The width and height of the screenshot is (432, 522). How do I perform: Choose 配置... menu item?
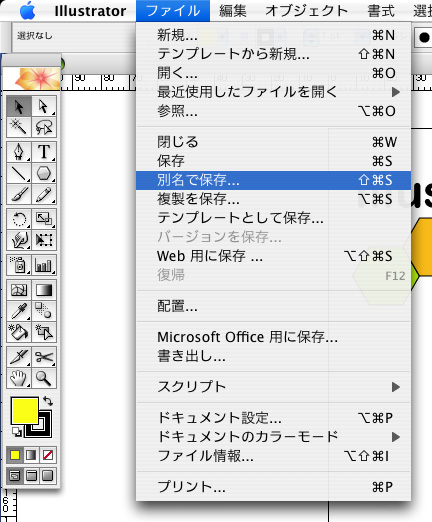point(273,306)
